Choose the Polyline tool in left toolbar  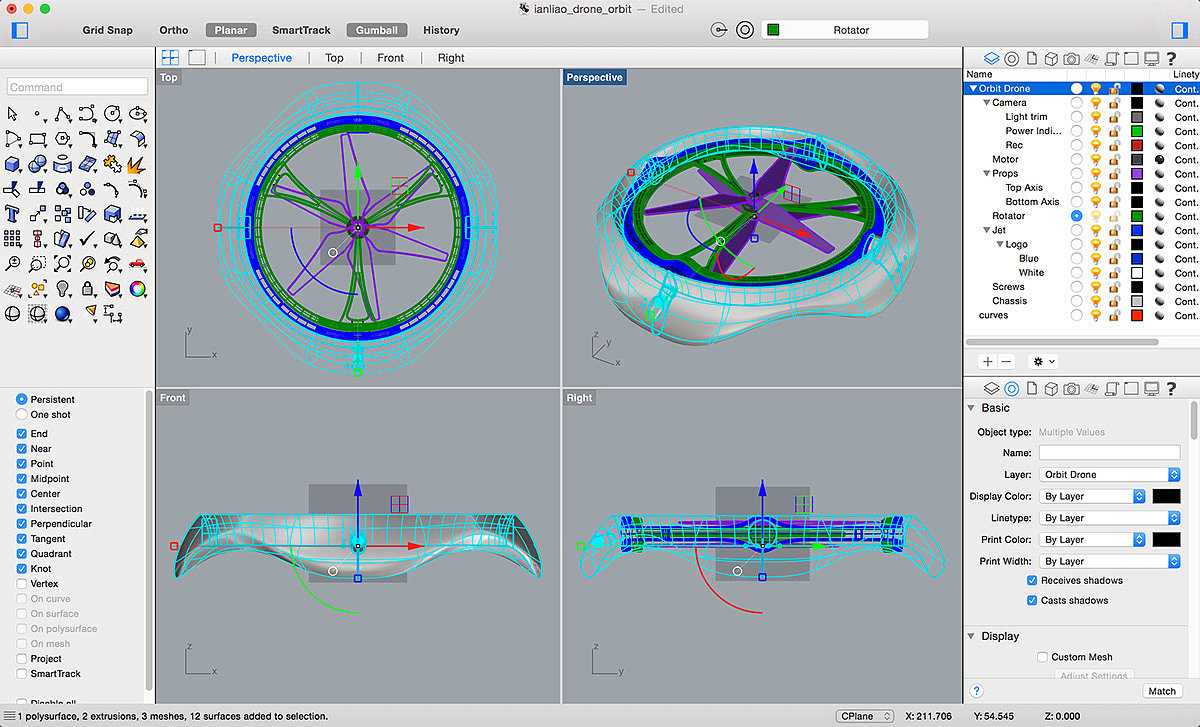pyautogui.click(x=63, y=114)
